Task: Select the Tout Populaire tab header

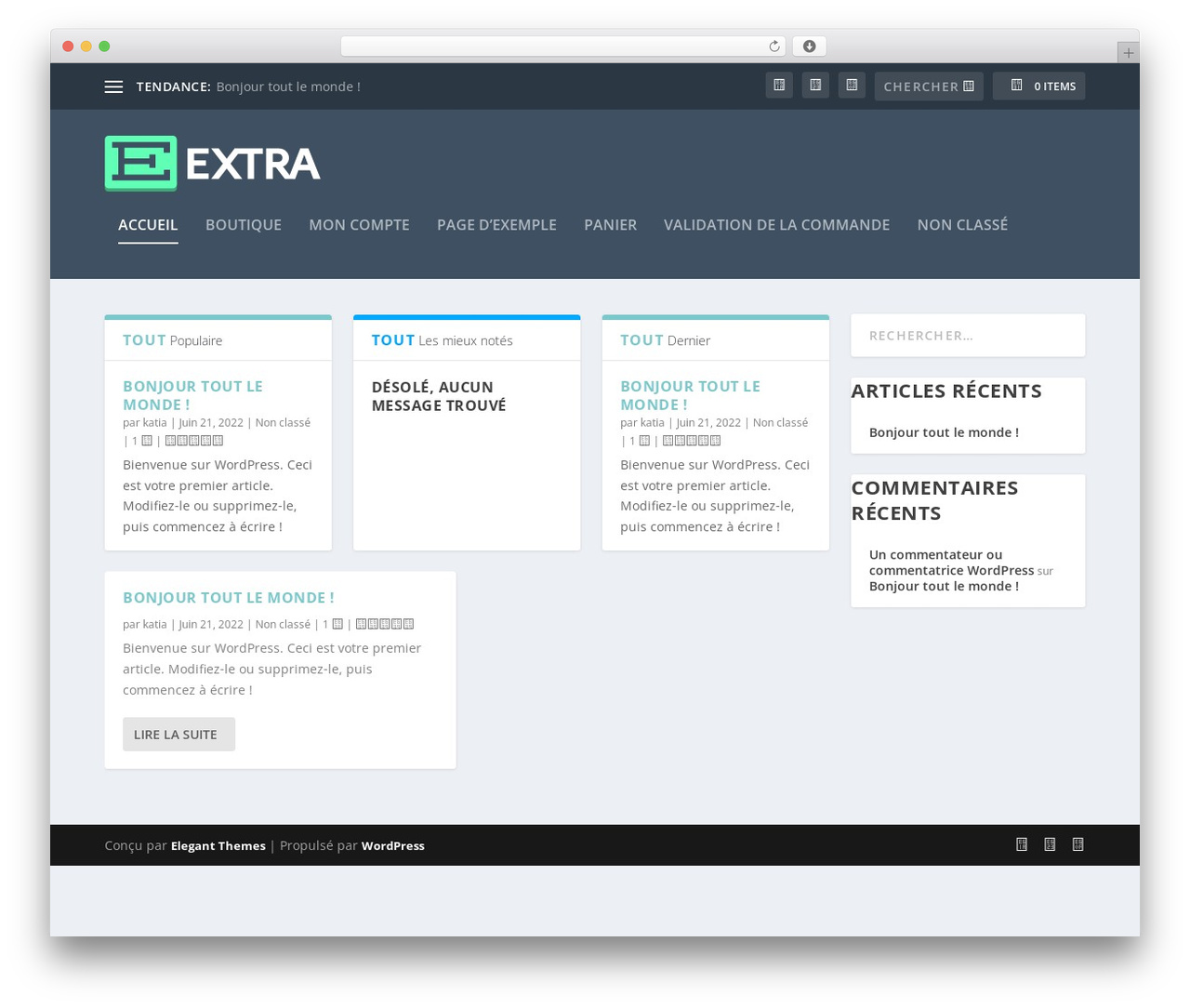Action: click(x=218, y=340)
